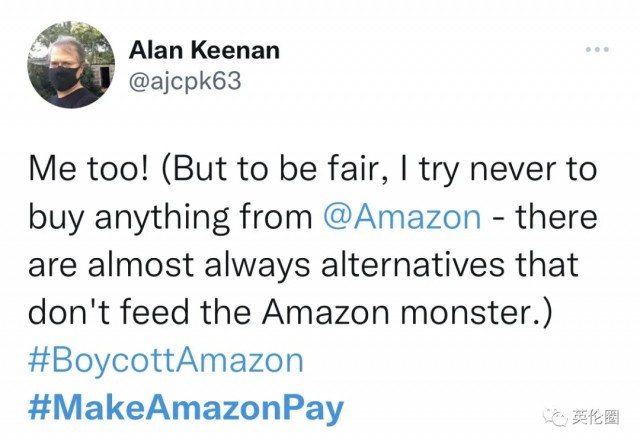Image resolution: width=640 pixels, height=445 pixels.
Task: Open the Alan Keenan display name
Action: tap(204, 51)
